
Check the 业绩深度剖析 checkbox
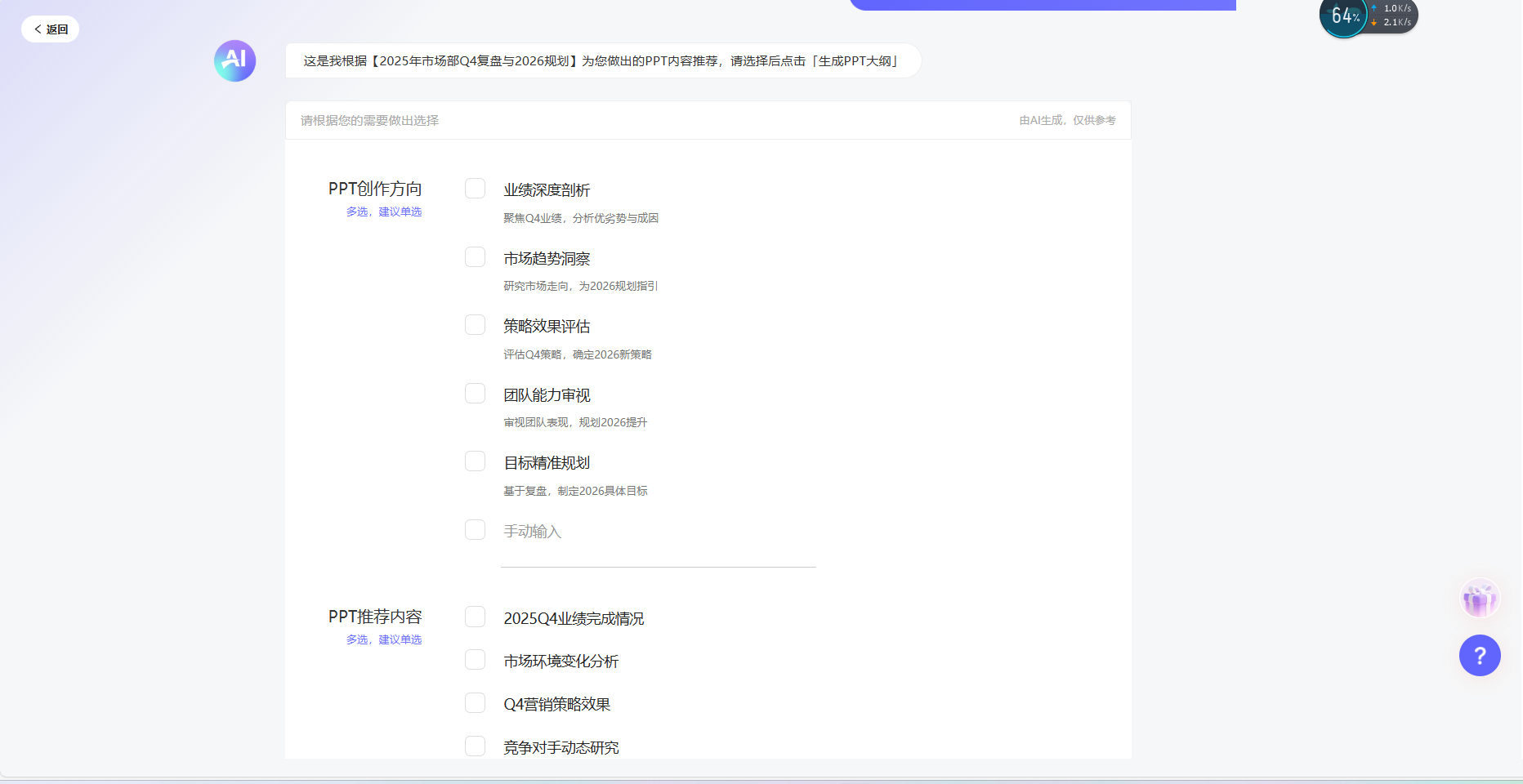475,189
